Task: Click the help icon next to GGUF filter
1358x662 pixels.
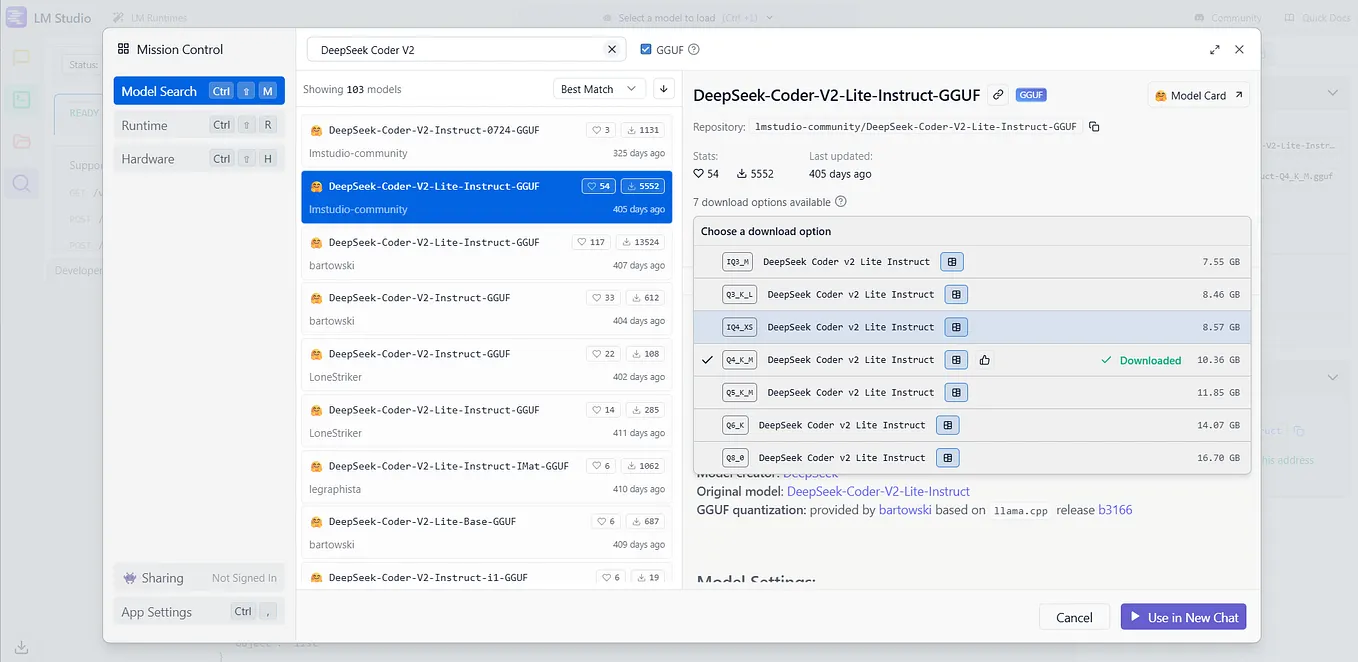Action: [692, 48]
